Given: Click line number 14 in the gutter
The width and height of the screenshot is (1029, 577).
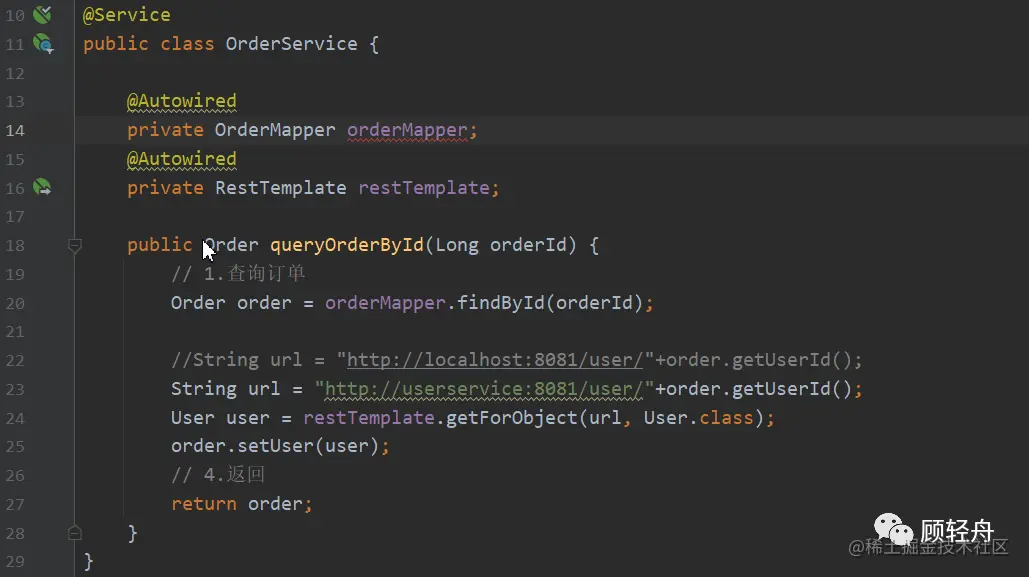Looking at the screenshot, I should coord(15,131).
